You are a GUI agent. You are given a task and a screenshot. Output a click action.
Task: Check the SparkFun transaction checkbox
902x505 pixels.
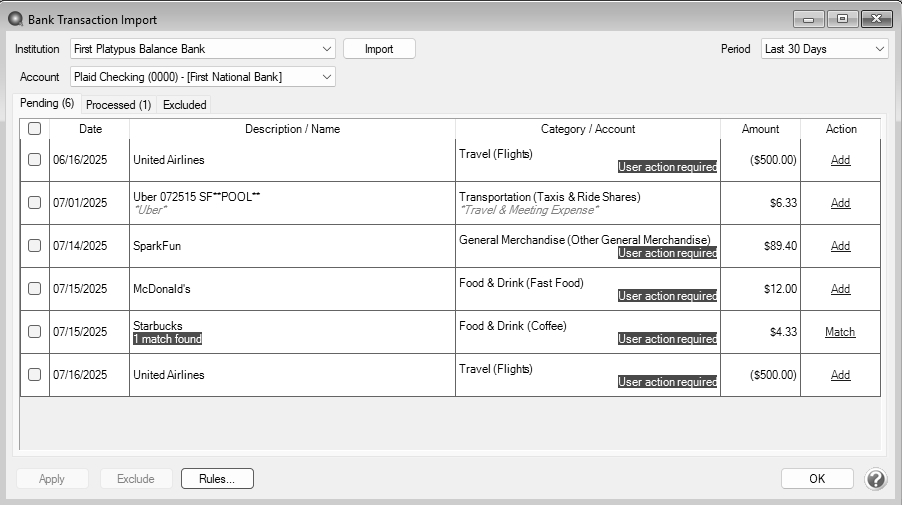(35, 246)
